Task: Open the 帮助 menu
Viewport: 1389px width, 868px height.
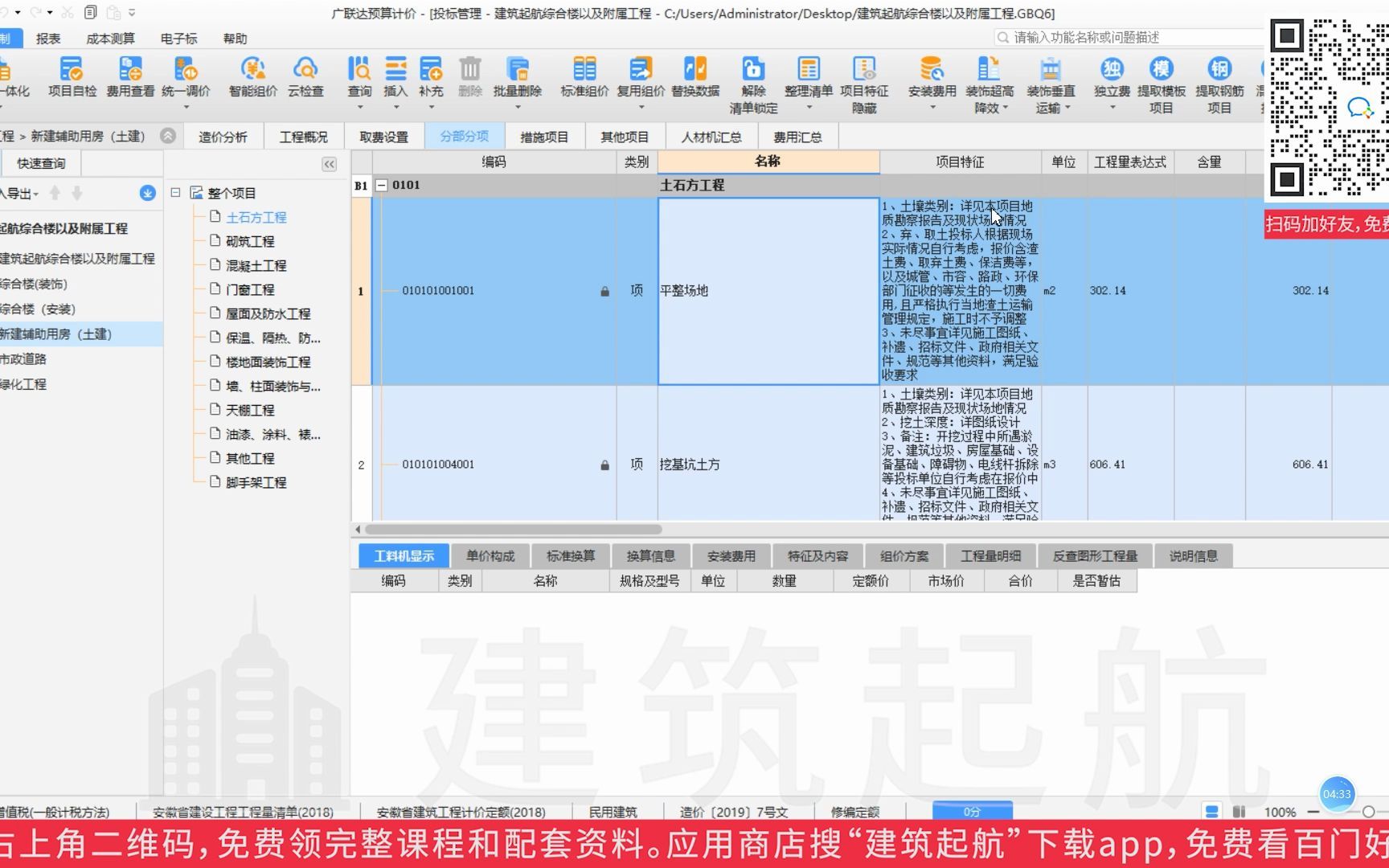Action: click(x=235, y=39)
